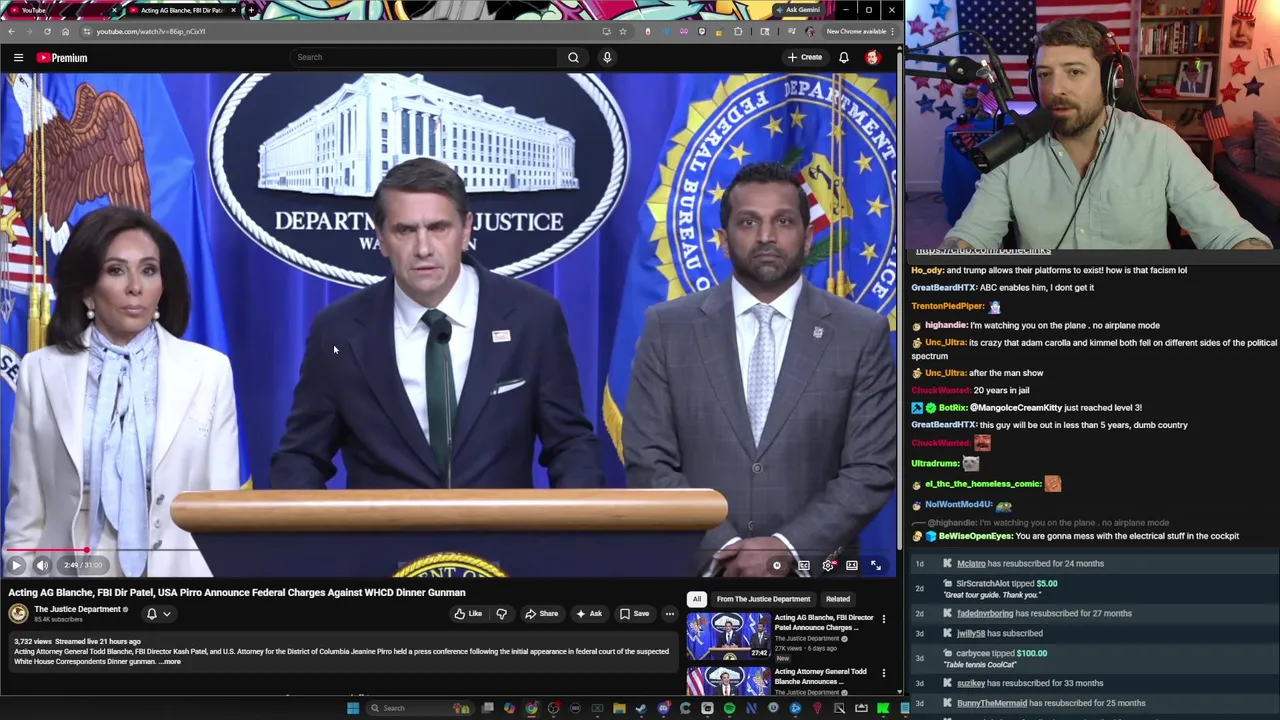Viewport: 1280px width, 720px height.
Task: Open a new browser tab
Action: pos(251,10)
